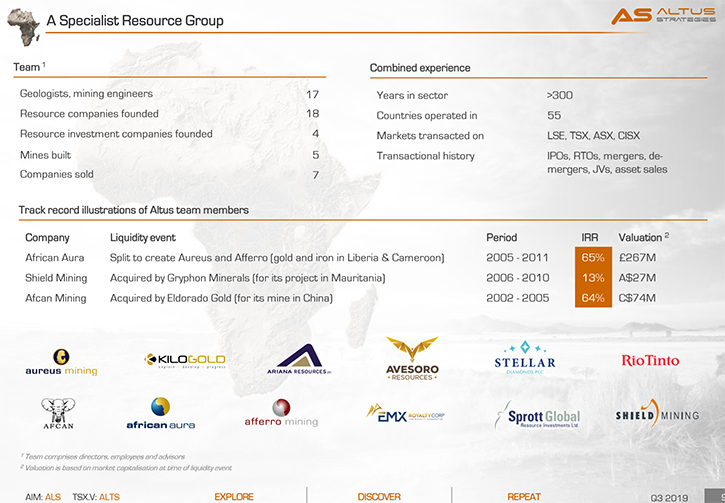Click the value 18 for companies founded
The width and height of the screenshot is (725, 503).
click(x=313, y=114)
